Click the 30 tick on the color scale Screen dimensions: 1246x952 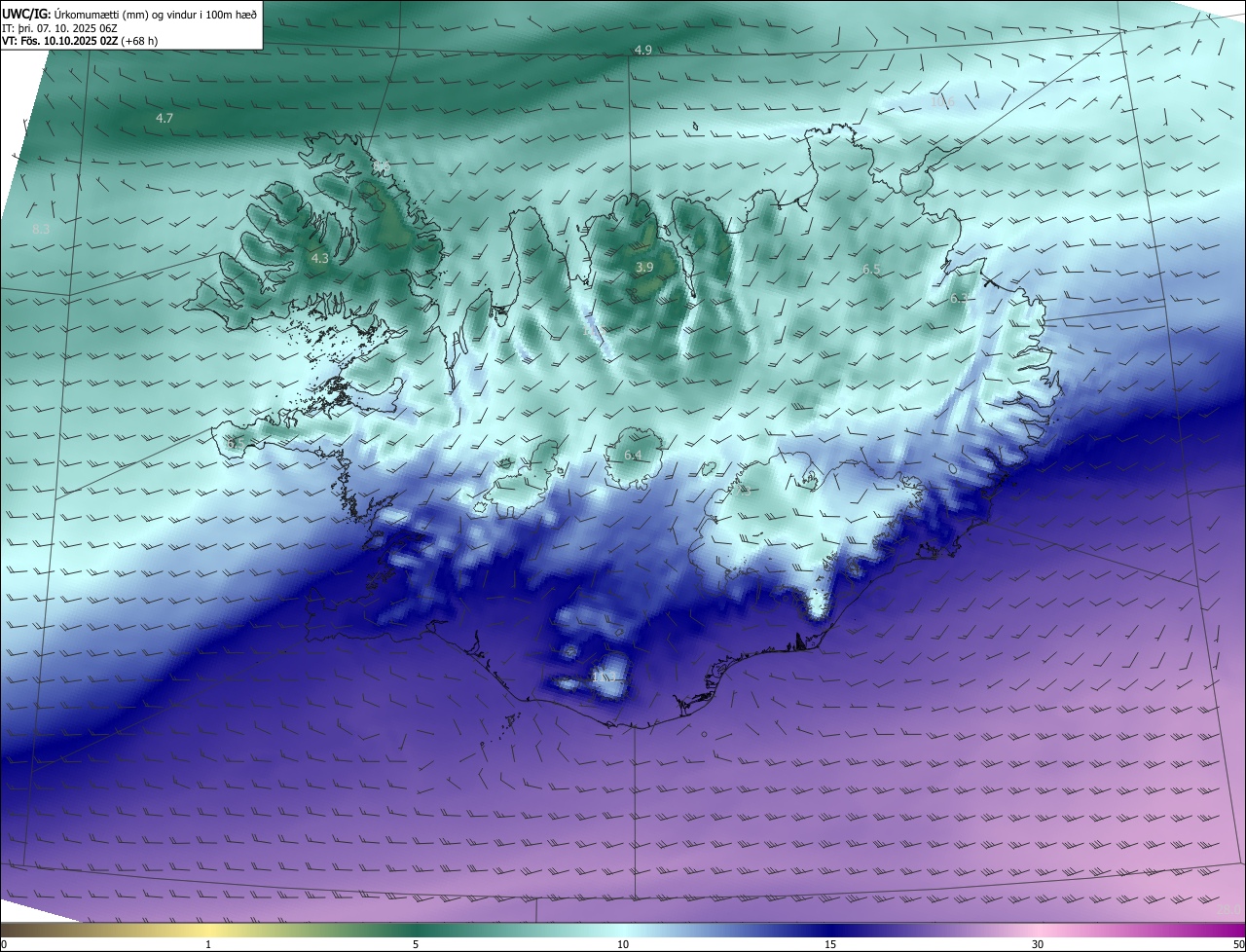click(1038, 944)
